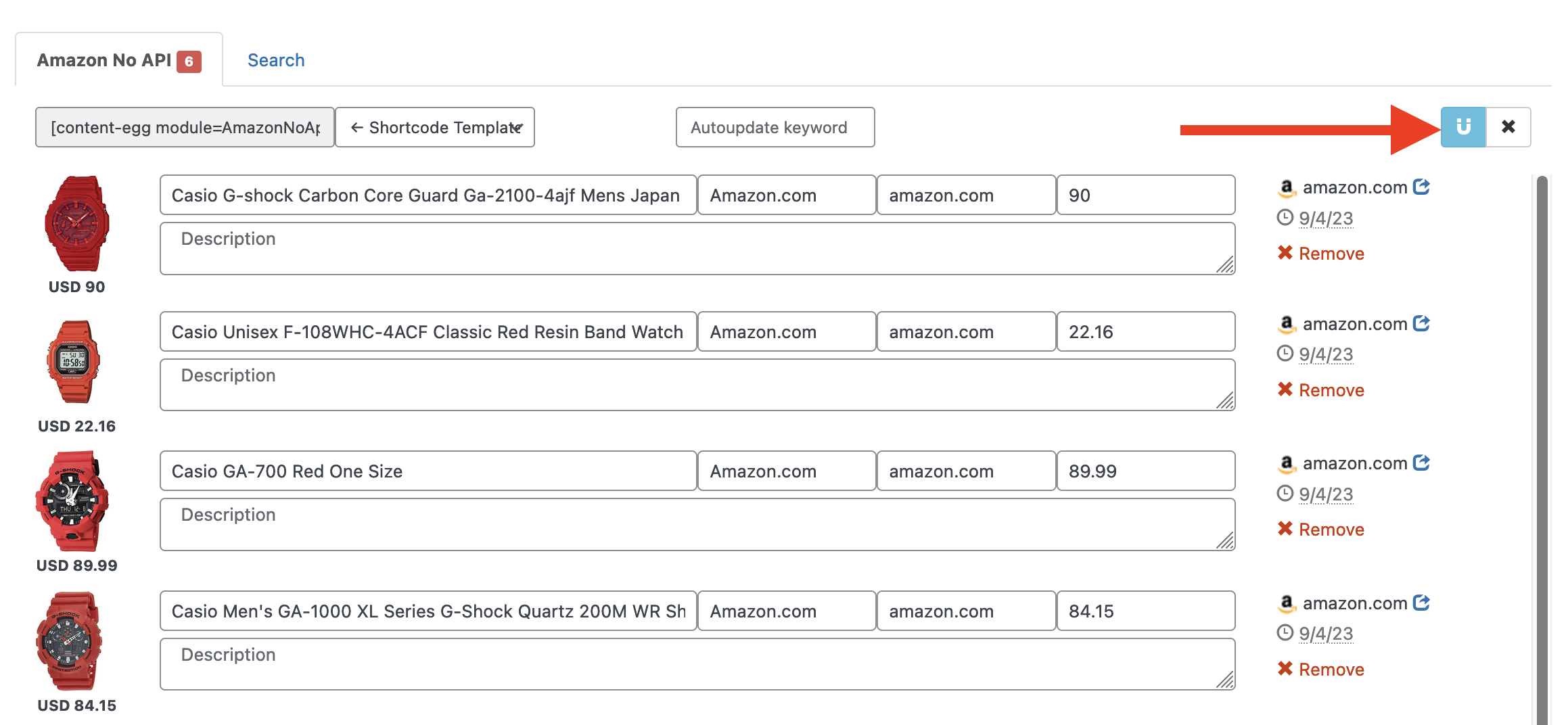Select the Casio GA-700 USD 89.99 thumbnail
Screen dimensions: 1568x725
pyautogui.click(x=72, y=501)
